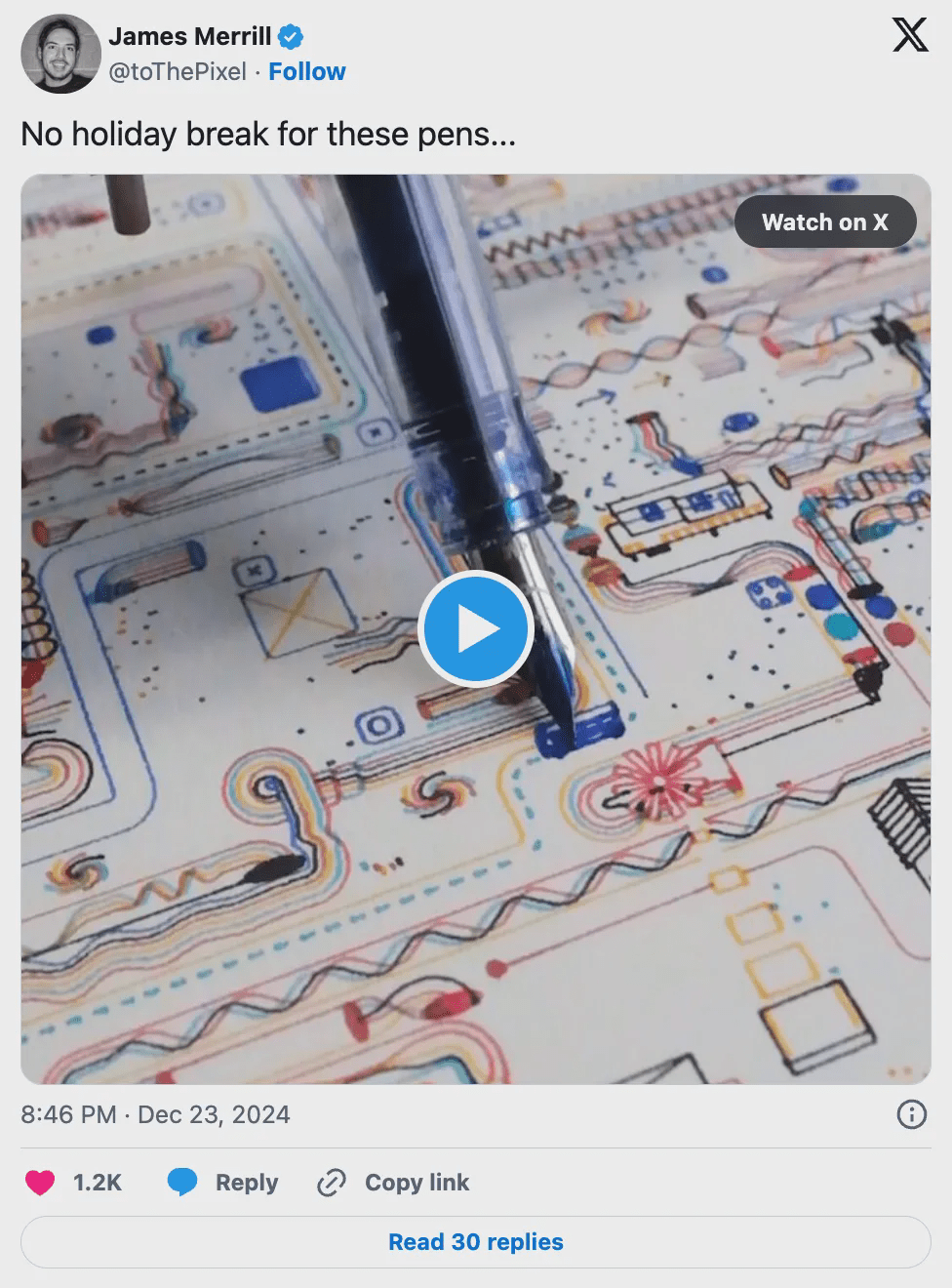
Task: Click the tweet text about holiday pens
Action: [268, 134]
